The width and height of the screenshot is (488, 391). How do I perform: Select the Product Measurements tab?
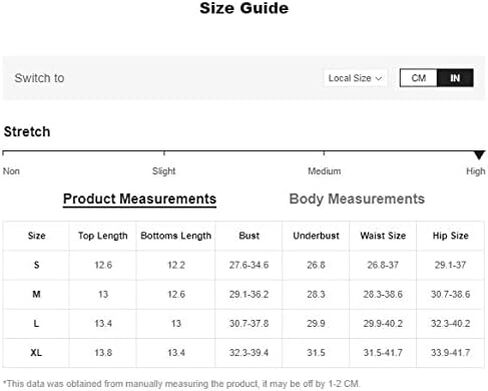[x=140, y=199]
